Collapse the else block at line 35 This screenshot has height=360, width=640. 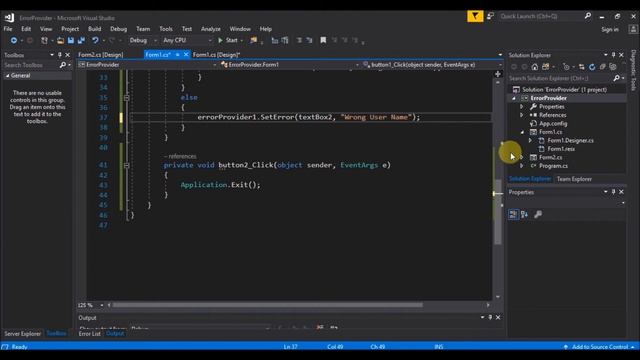click(x=127, y=98)
